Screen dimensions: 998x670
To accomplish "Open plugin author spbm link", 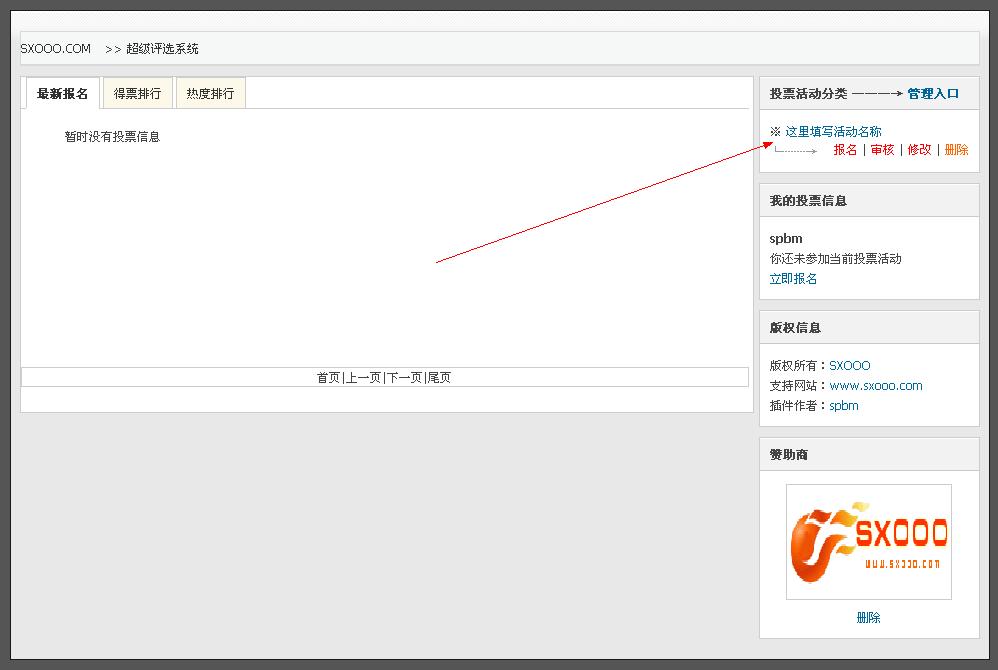I will tap(844, 405).
